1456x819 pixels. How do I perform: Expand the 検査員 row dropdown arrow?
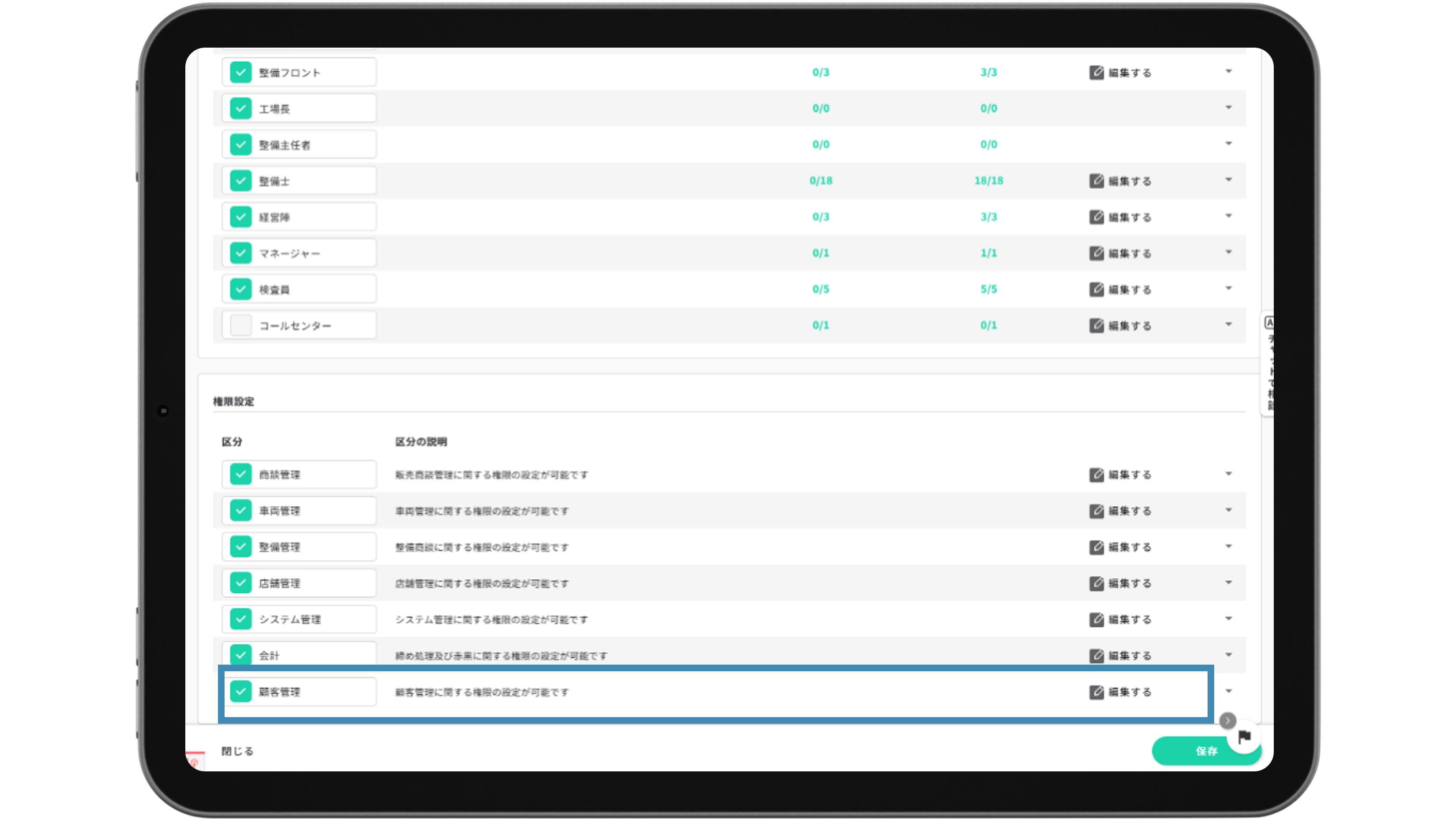point(1228,288)
